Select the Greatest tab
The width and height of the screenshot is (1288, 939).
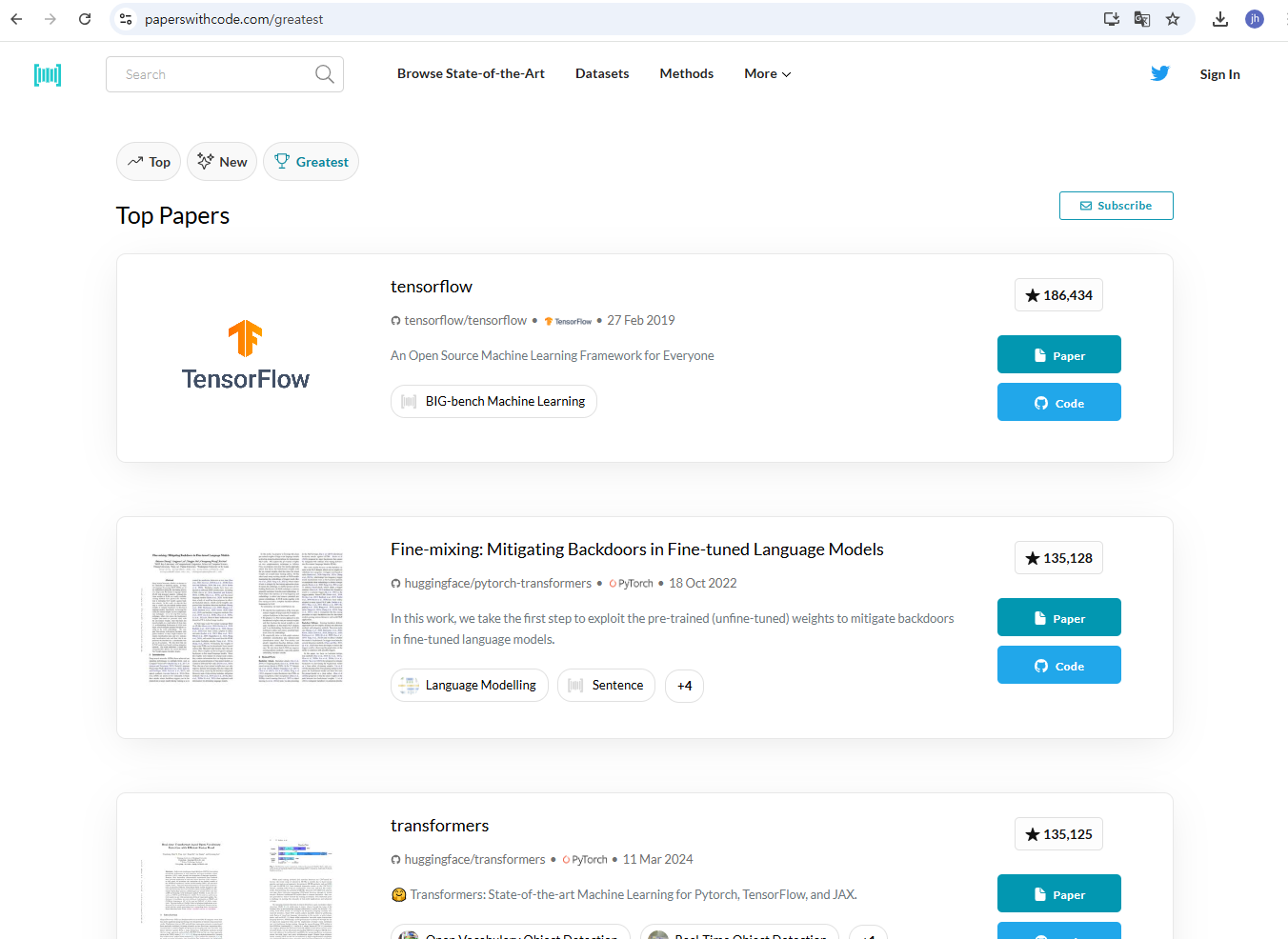tap(311, 162)
